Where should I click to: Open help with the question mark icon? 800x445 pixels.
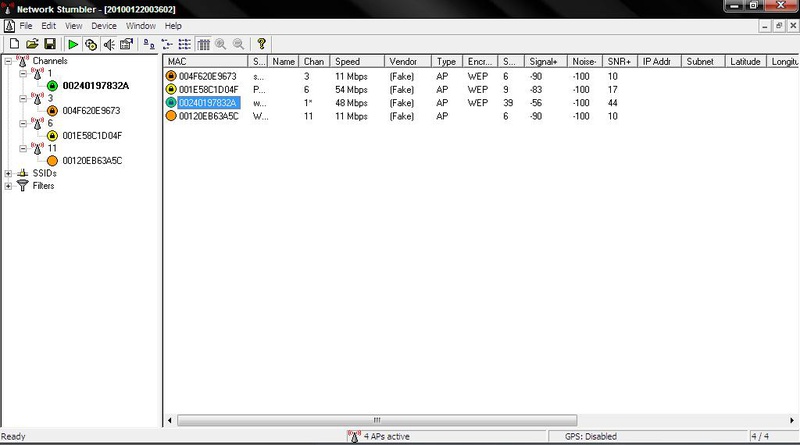tap(261, 44)
